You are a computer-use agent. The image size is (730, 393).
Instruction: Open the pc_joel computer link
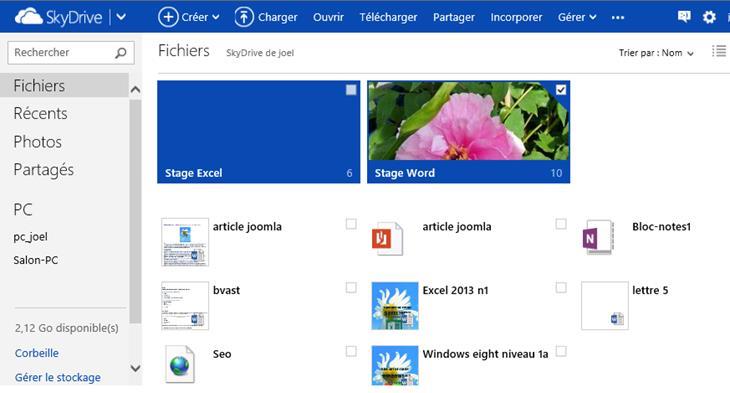(30, 237)
